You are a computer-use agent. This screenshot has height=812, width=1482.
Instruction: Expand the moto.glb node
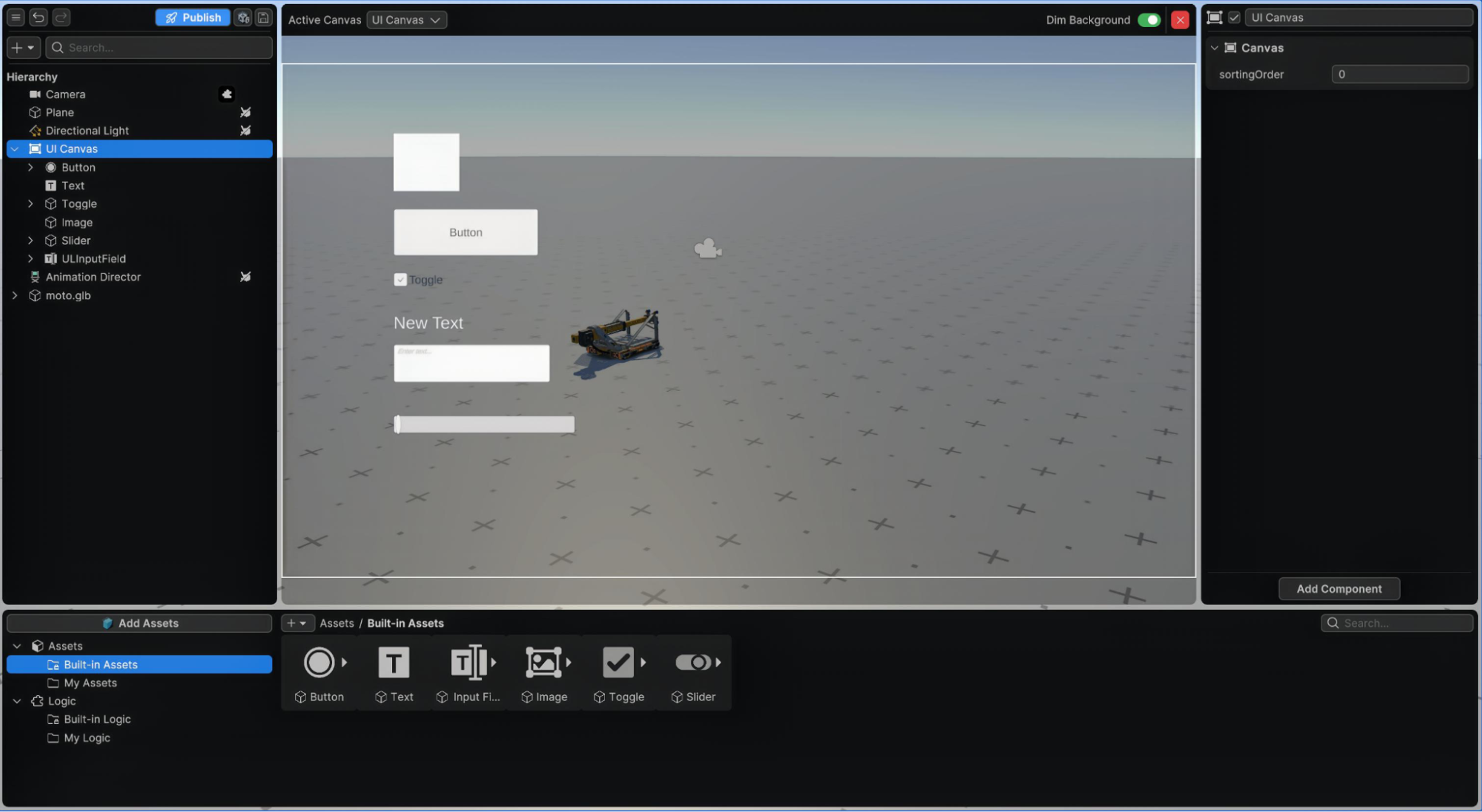tap(15, 296)
